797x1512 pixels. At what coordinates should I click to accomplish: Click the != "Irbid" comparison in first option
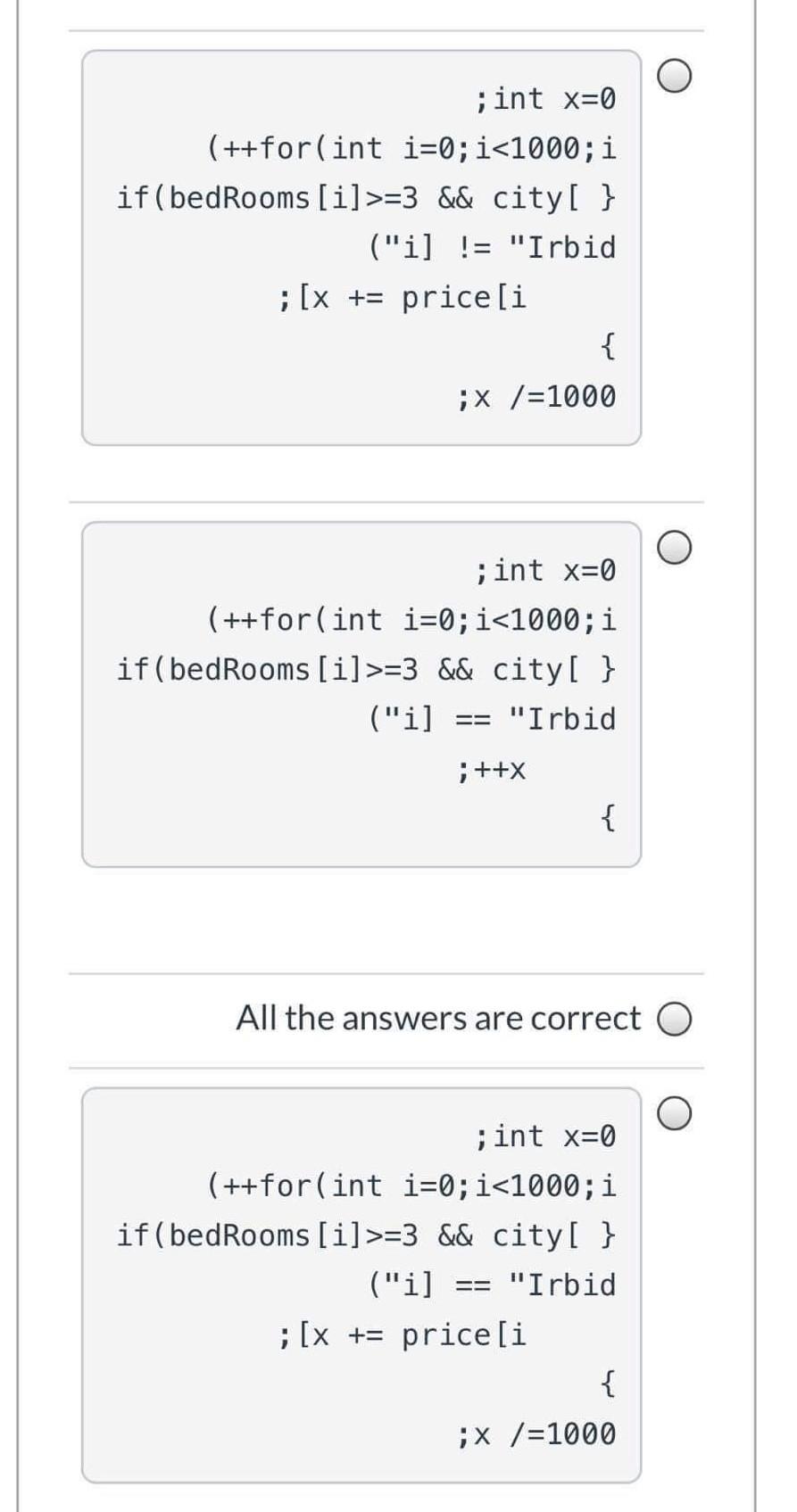tap(491, 248)
